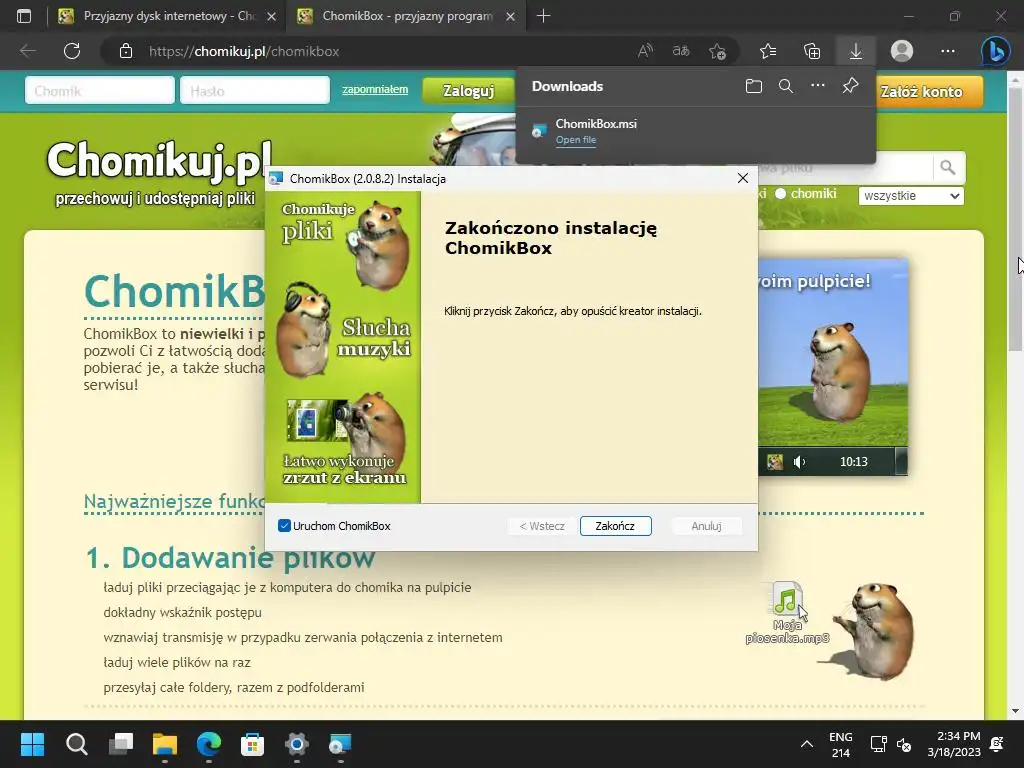The width and height of the screenshot is (1024, 768).
Task: Reload the page with the refresh icon
Action: point(72,51)
